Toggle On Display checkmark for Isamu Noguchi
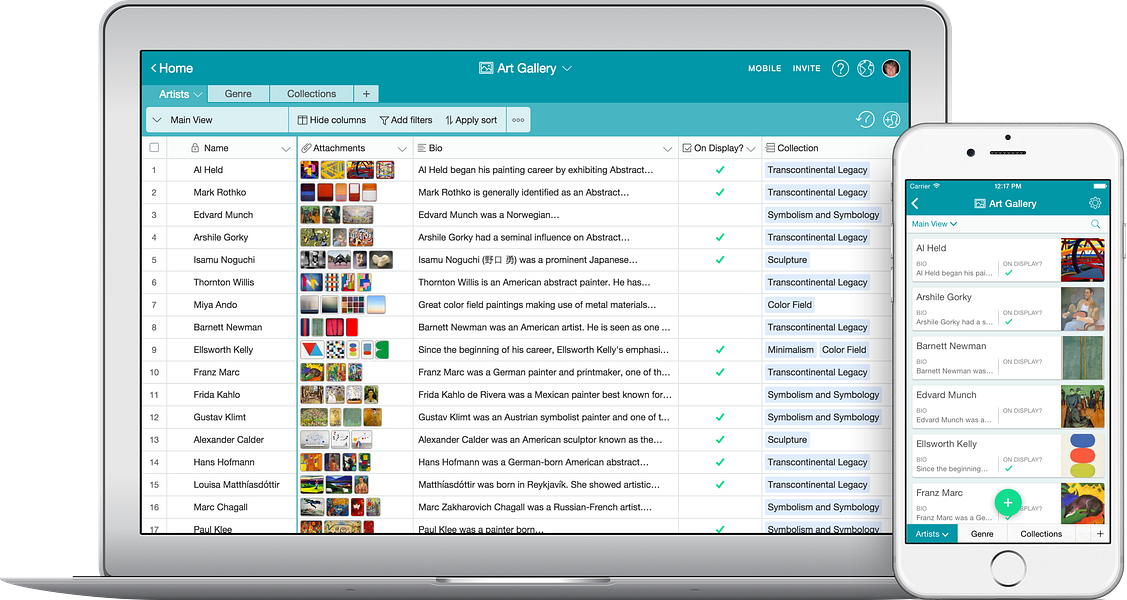The height and width of the screenshot is (600, 1127). (x=719, y=260)
